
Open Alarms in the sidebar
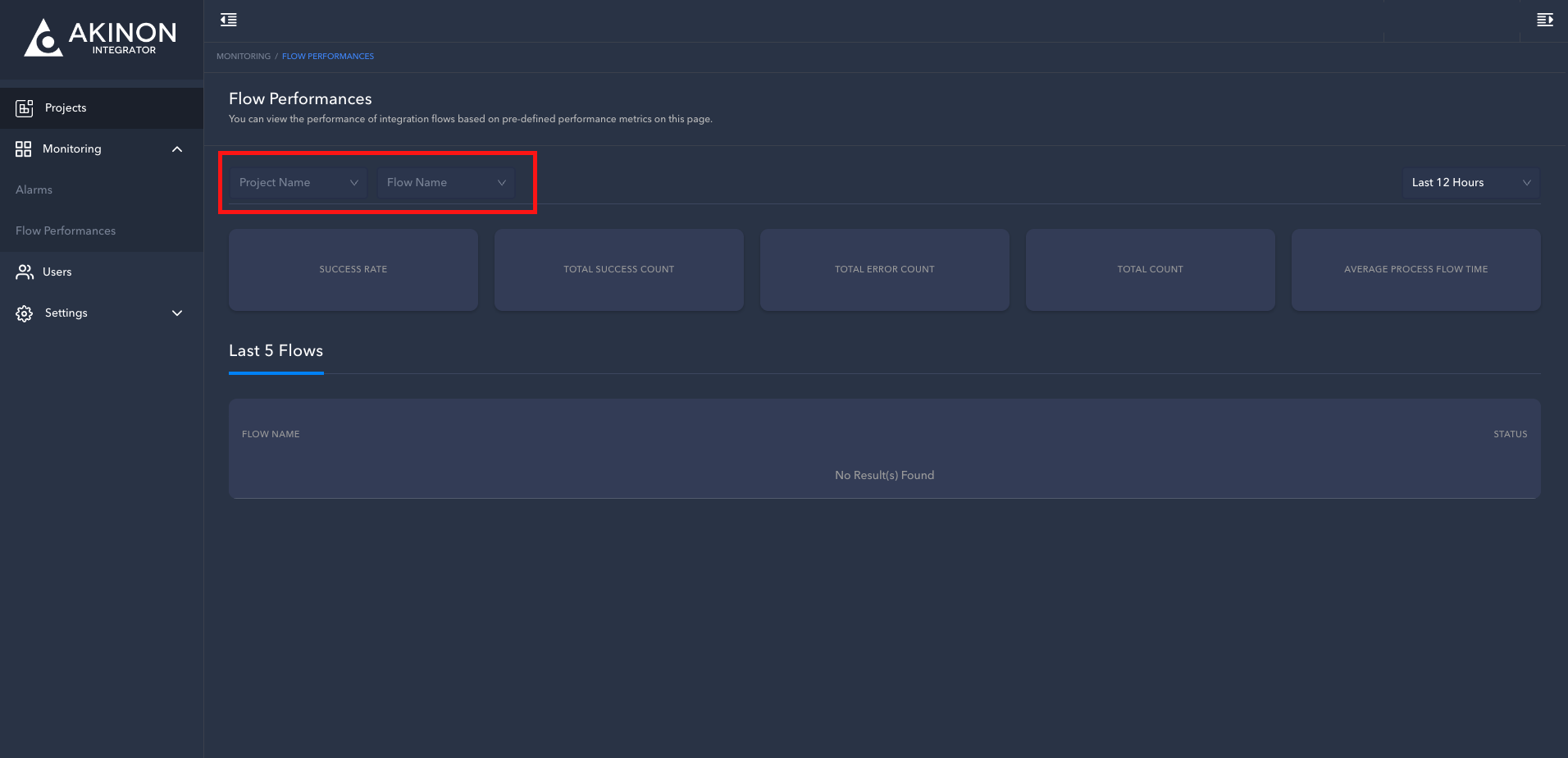[x=34, y=190]
